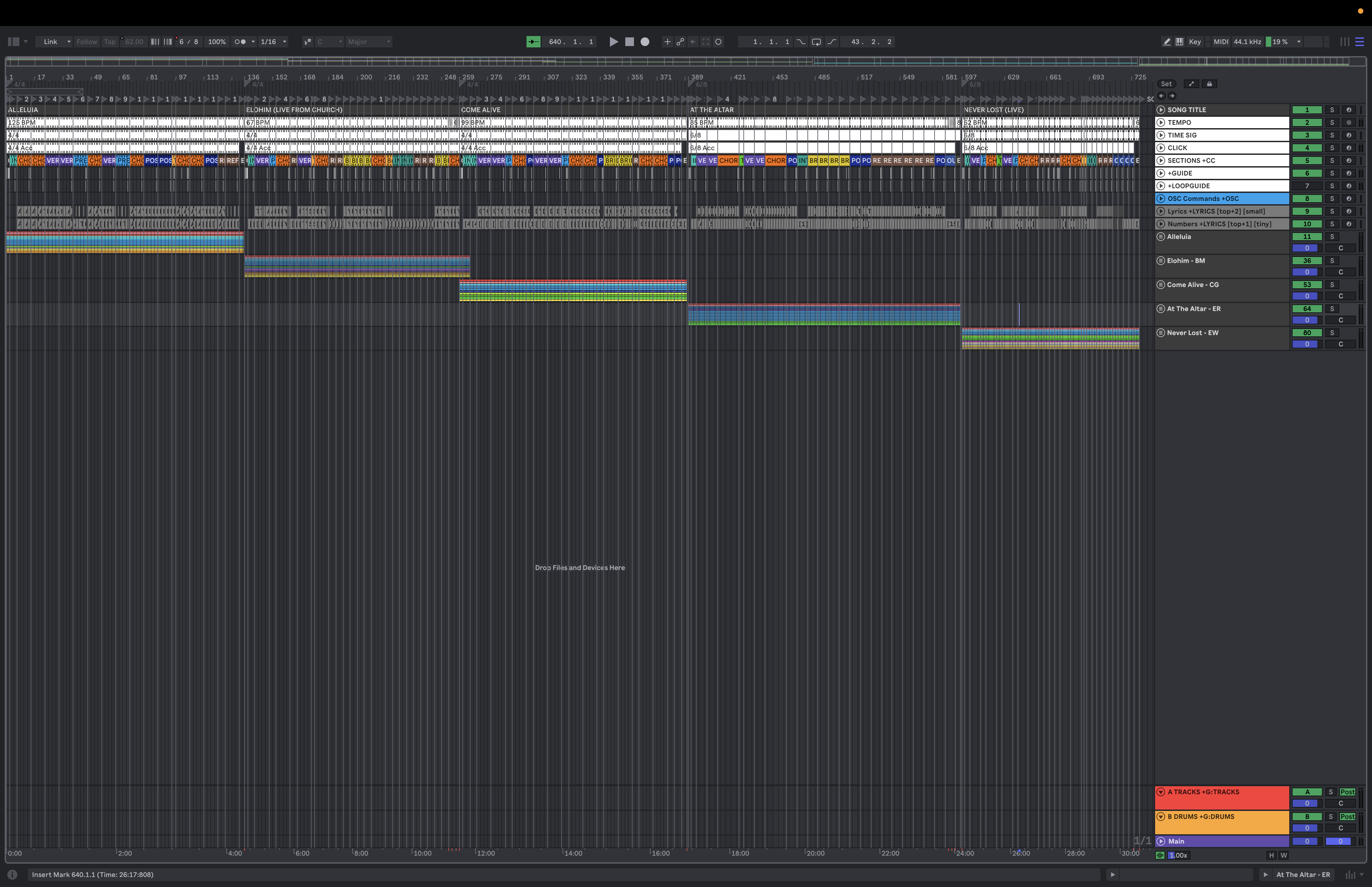Unfold the TEMPO track
Image resolution: width=1372 pixels, height=887 pixels.
point(1161,122)
